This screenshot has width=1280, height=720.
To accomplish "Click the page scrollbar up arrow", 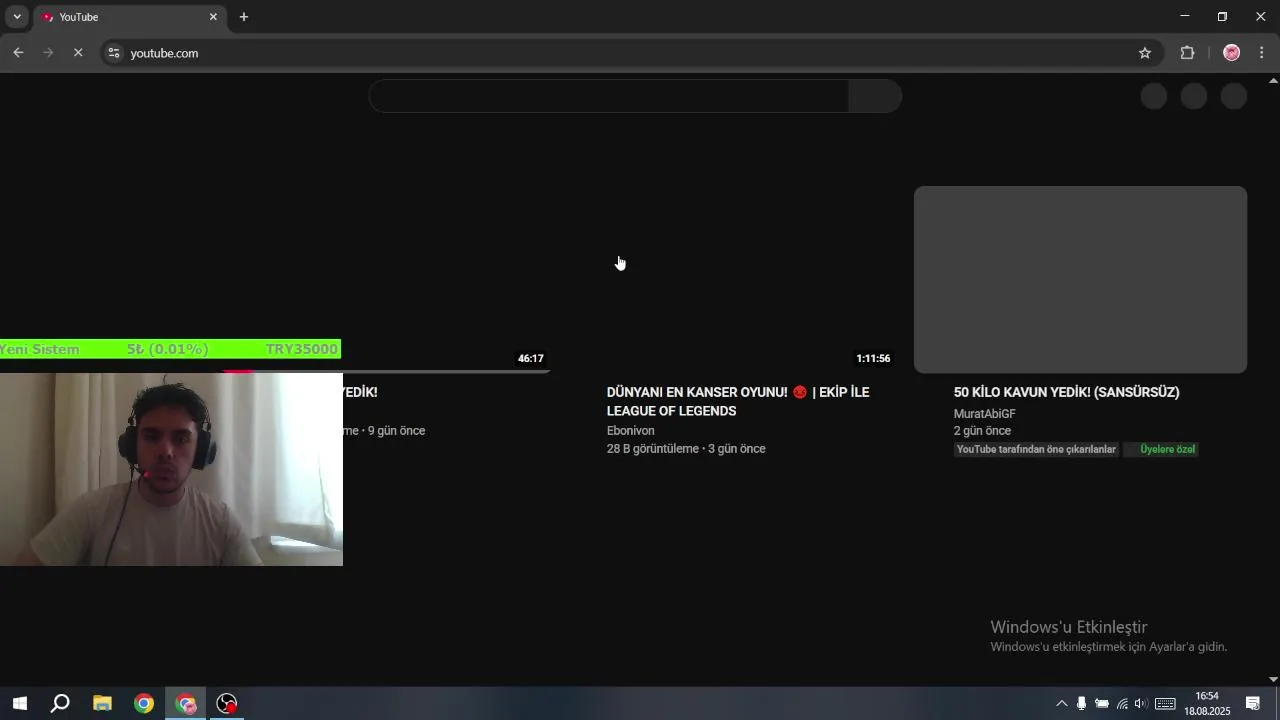I will (1273, 80).
